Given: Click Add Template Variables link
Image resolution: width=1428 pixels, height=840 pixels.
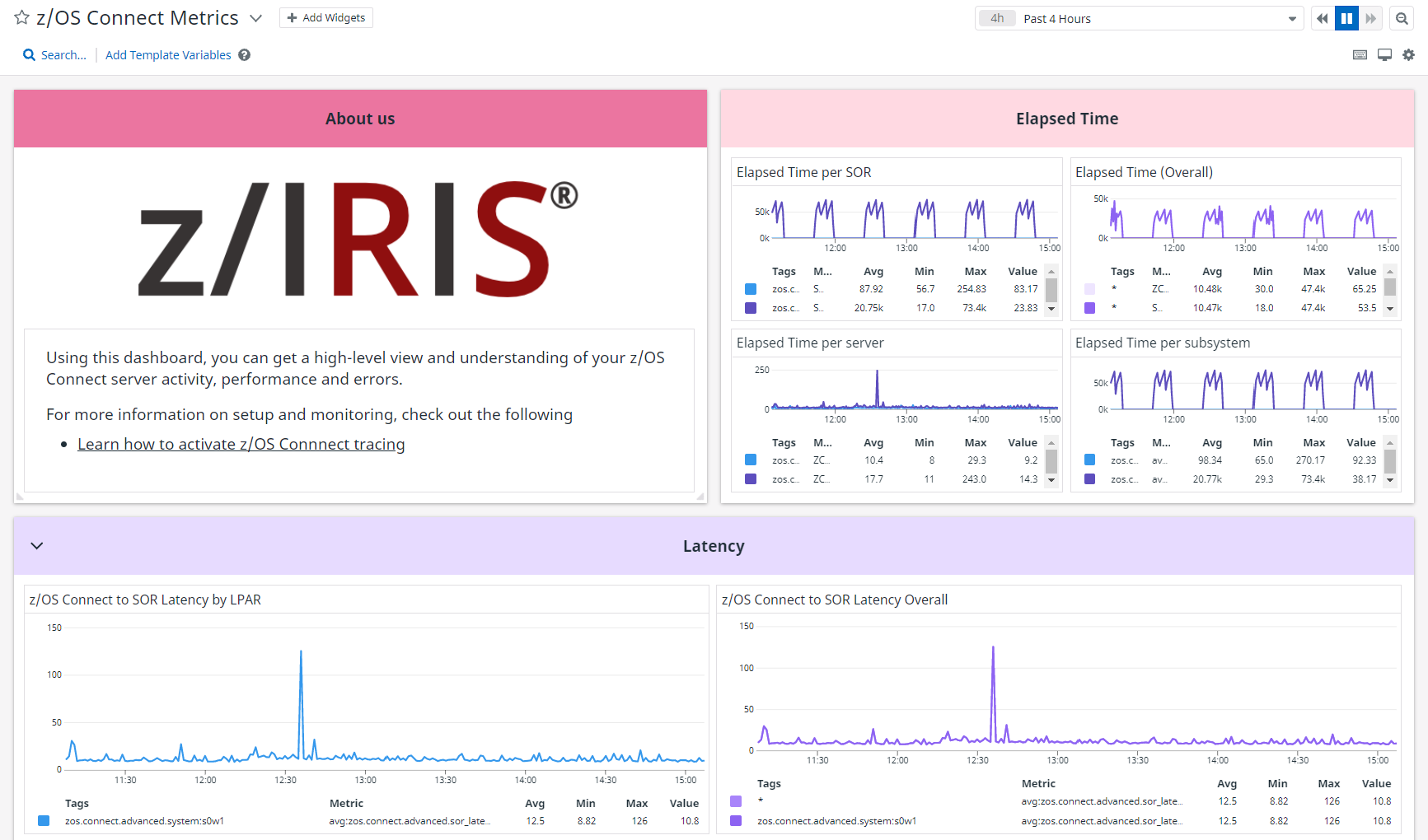Looking at the screenshot, I should coord(168,55).
